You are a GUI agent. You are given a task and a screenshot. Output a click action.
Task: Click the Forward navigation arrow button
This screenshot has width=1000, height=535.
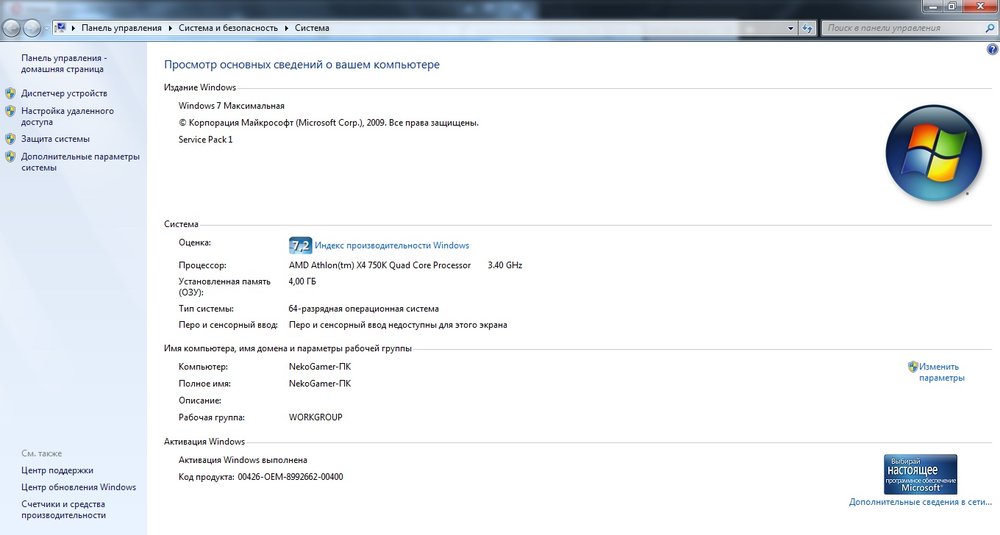pyautogui.click(x=33, y=28)
